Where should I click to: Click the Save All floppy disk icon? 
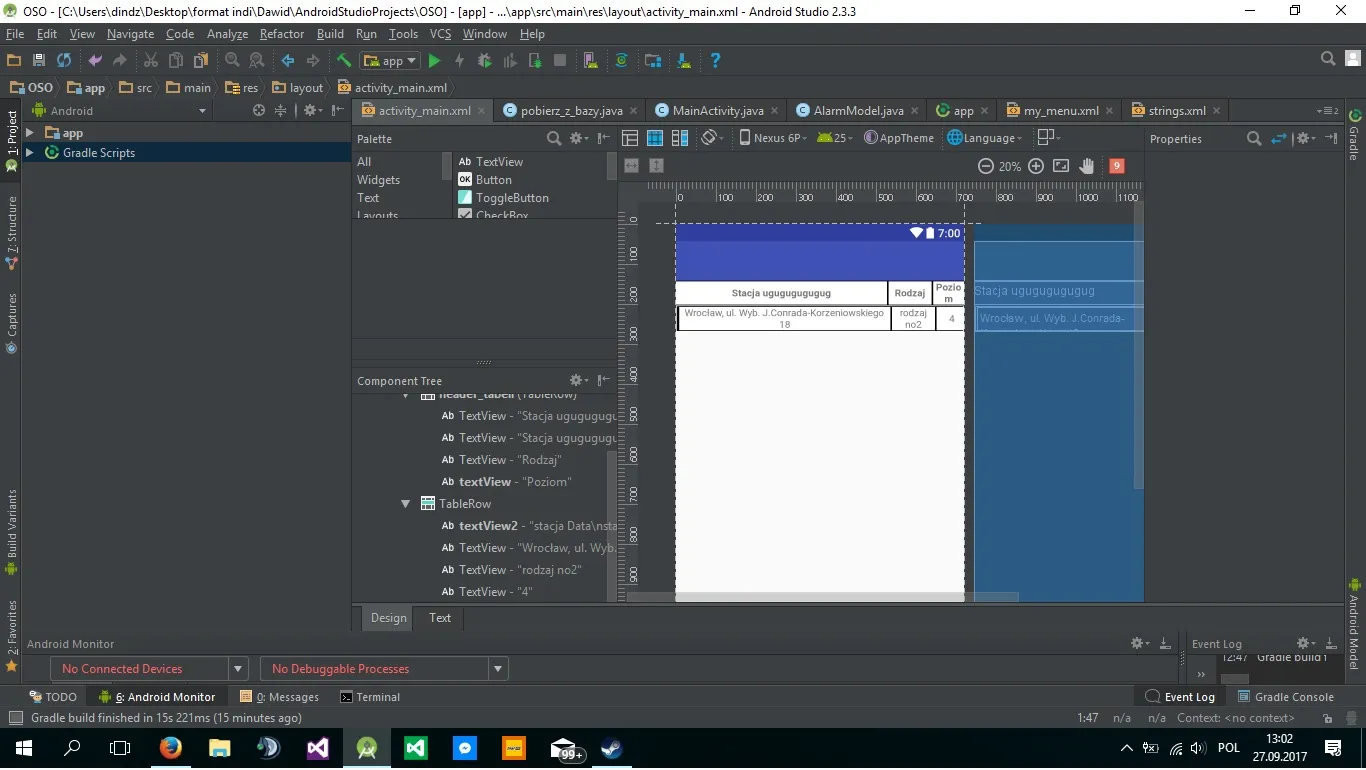tap(39, 61)
